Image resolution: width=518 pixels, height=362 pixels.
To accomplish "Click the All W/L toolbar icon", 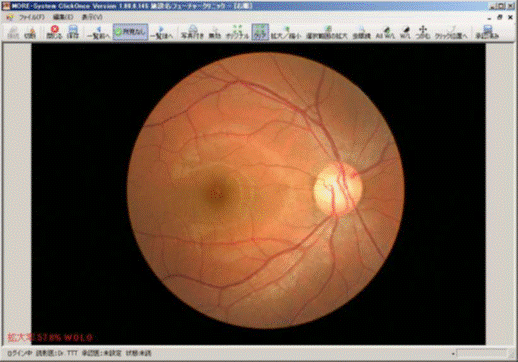I will click(385, 32).
